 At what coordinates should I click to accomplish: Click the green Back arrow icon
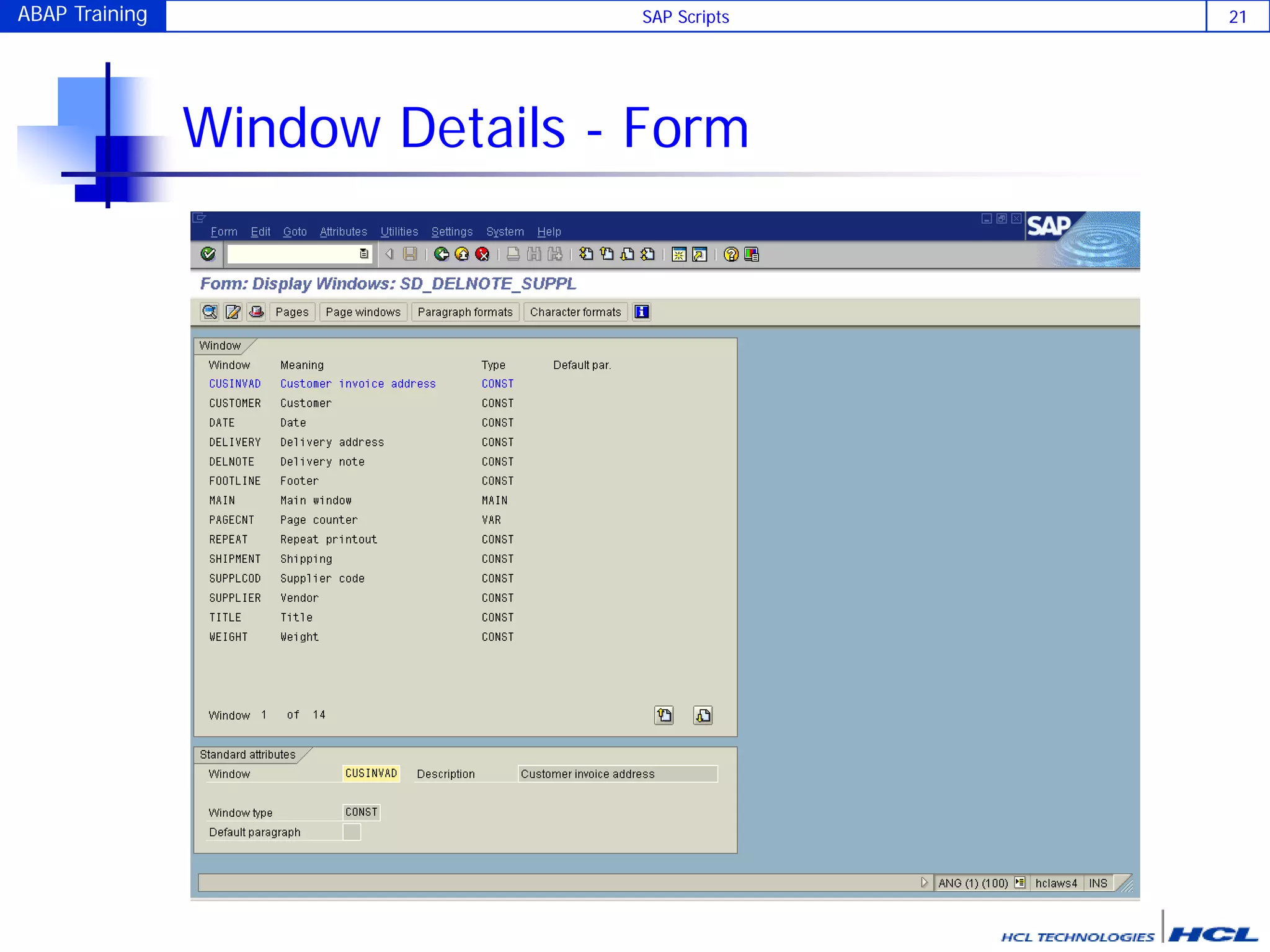click(x=442, y=254)
